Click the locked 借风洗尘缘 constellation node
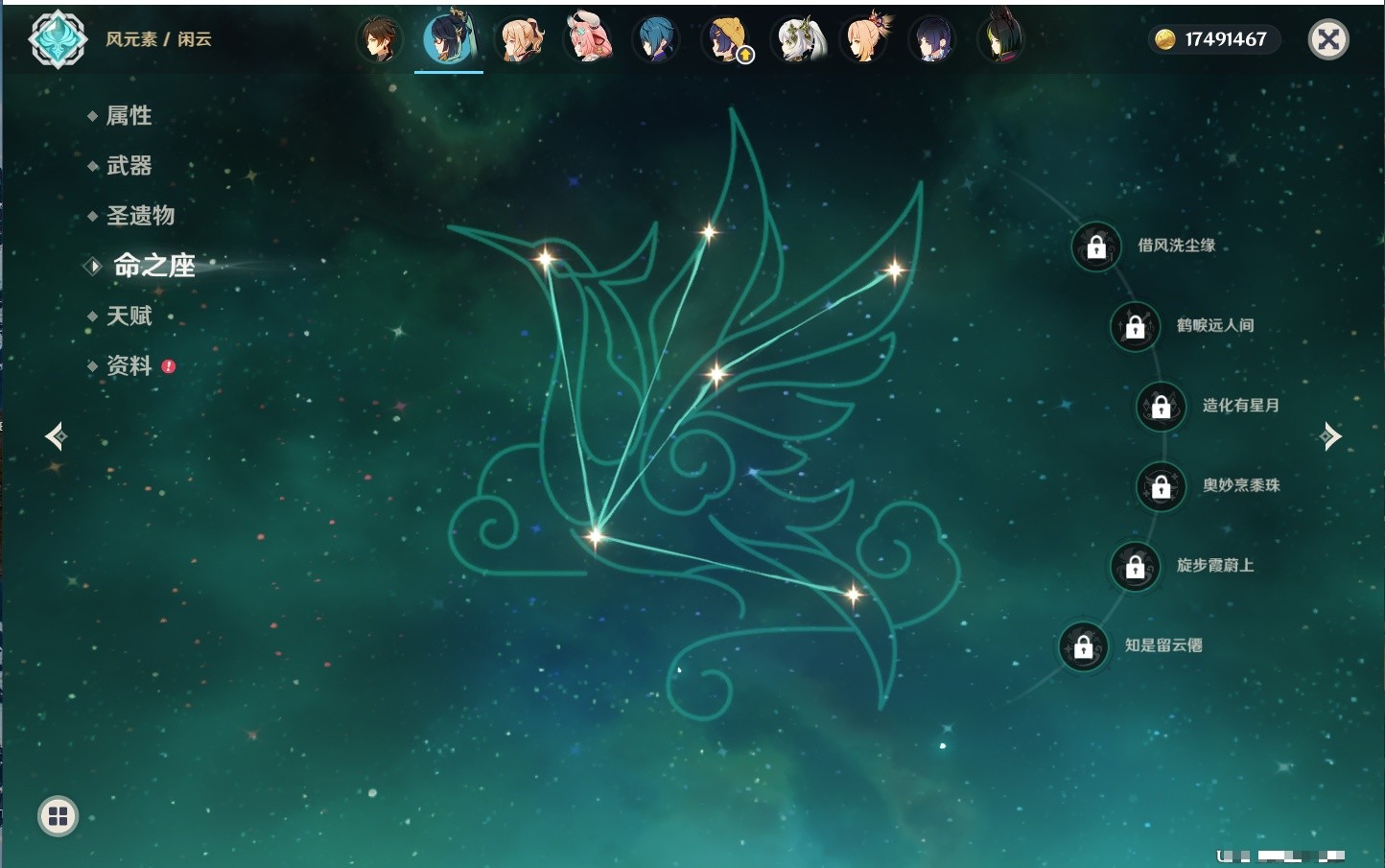 [x=1096, y=246]
